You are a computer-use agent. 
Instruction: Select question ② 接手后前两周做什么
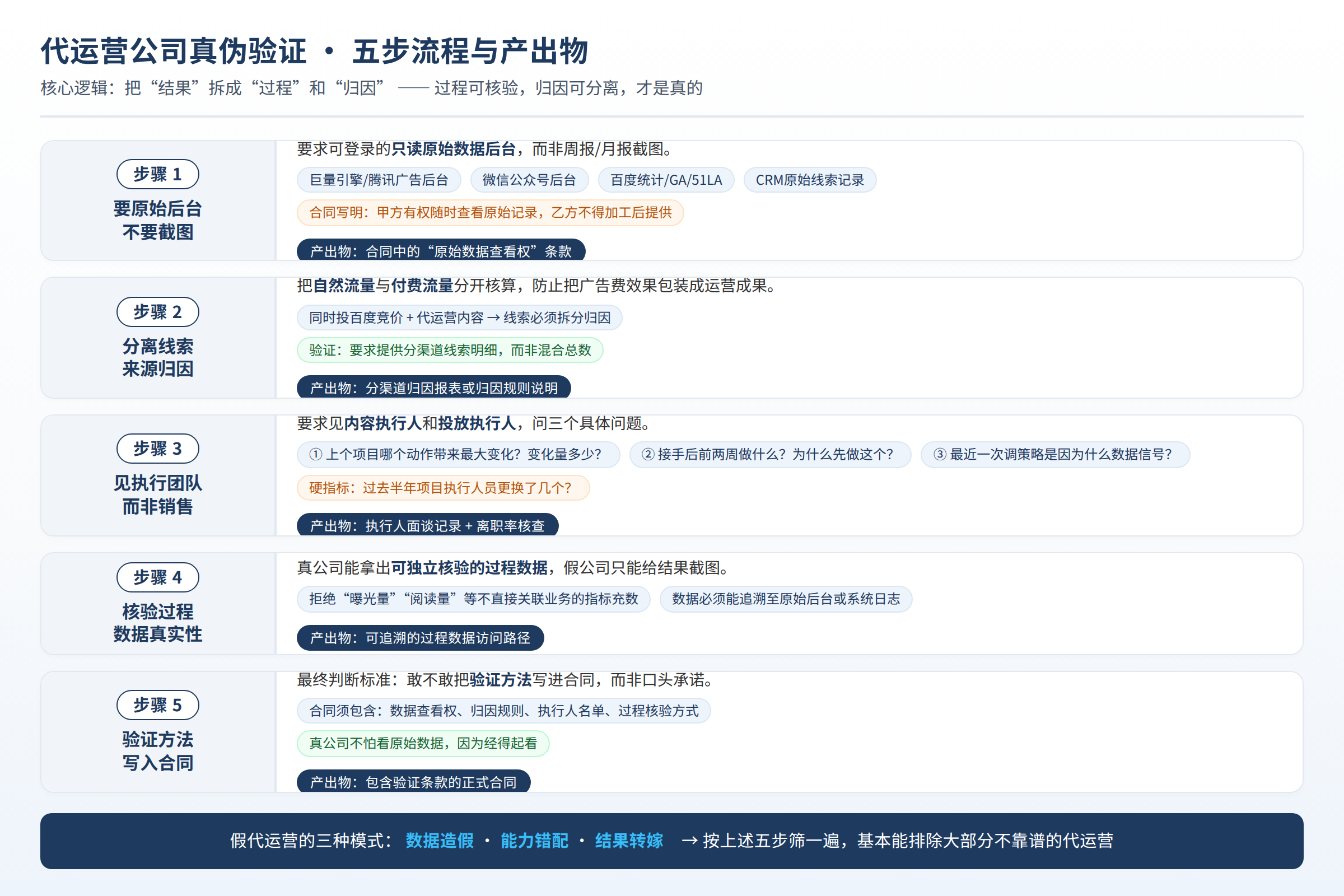point(769,455)
